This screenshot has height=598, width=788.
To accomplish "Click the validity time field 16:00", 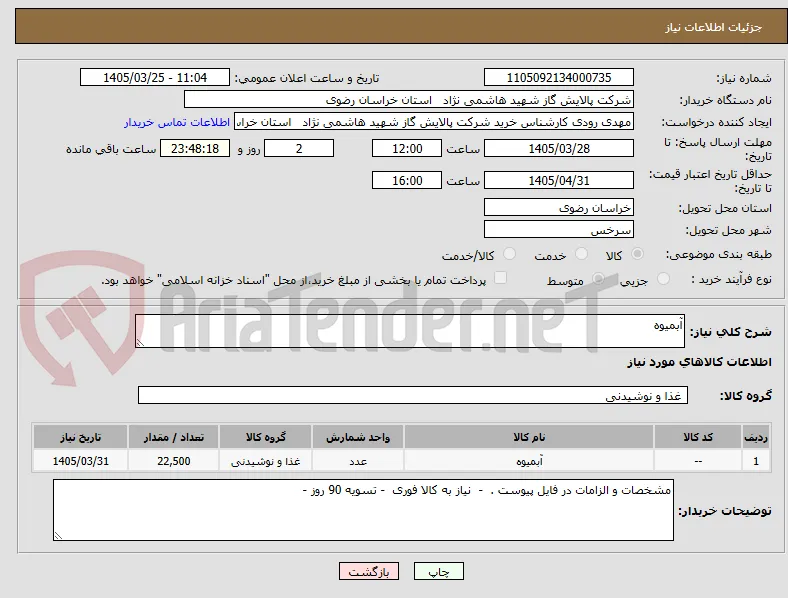I will click(407, 180).
